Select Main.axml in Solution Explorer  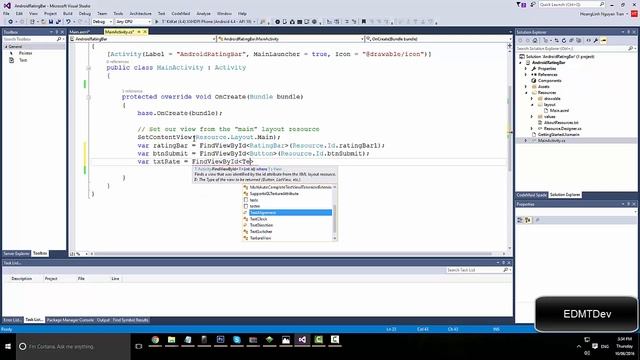[559, 111]
